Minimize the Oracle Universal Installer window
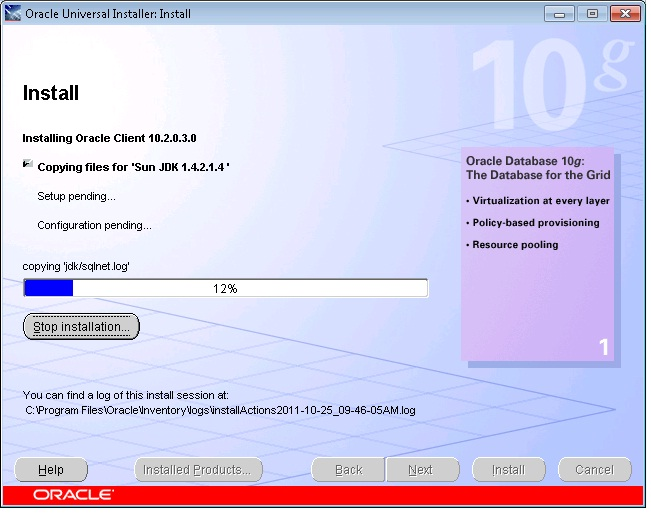651x515 pixels. tap(559, 14)
